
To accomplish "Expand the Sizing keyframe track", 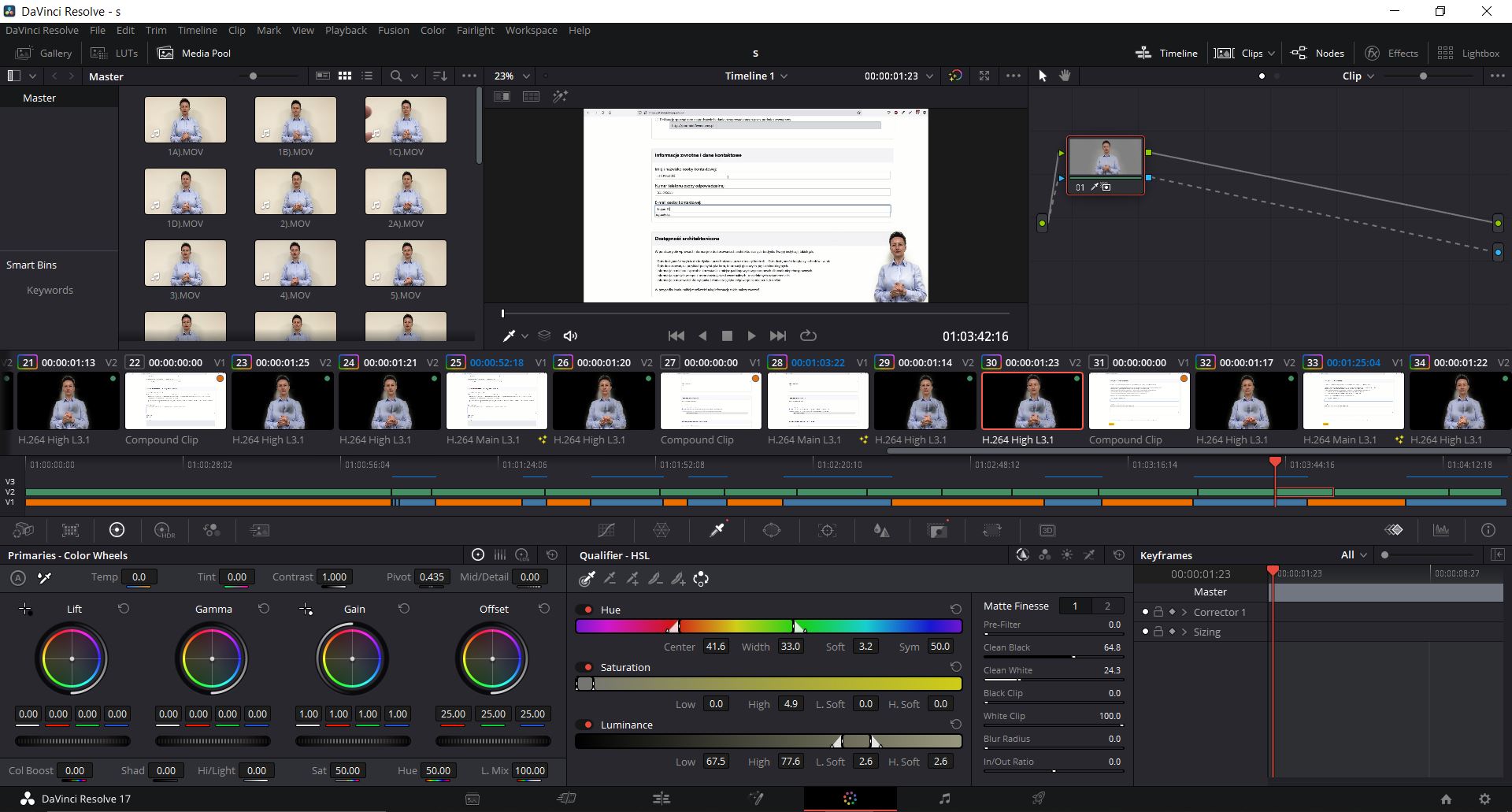I will 1184,632.
